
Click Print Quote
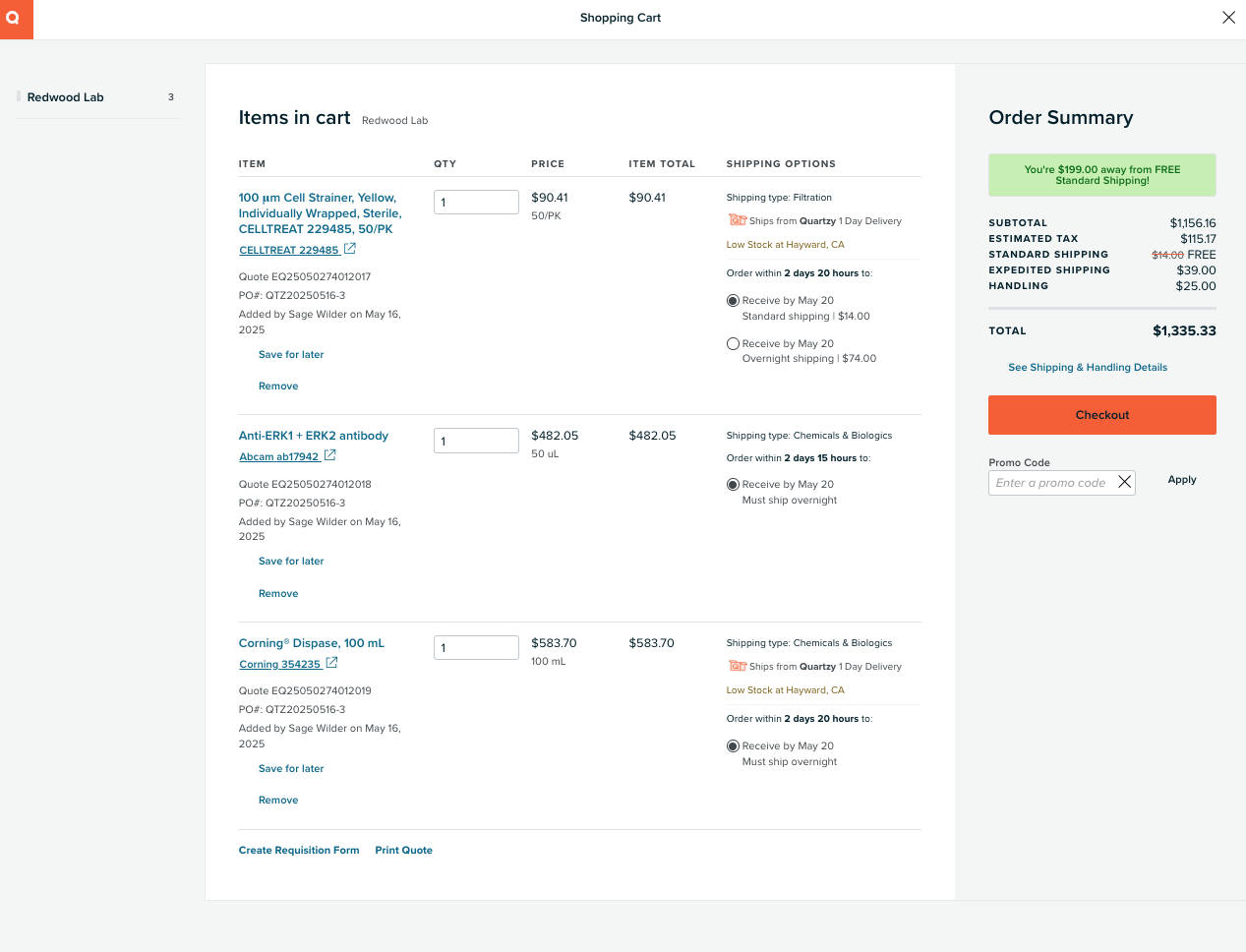(x=403, y=851)
